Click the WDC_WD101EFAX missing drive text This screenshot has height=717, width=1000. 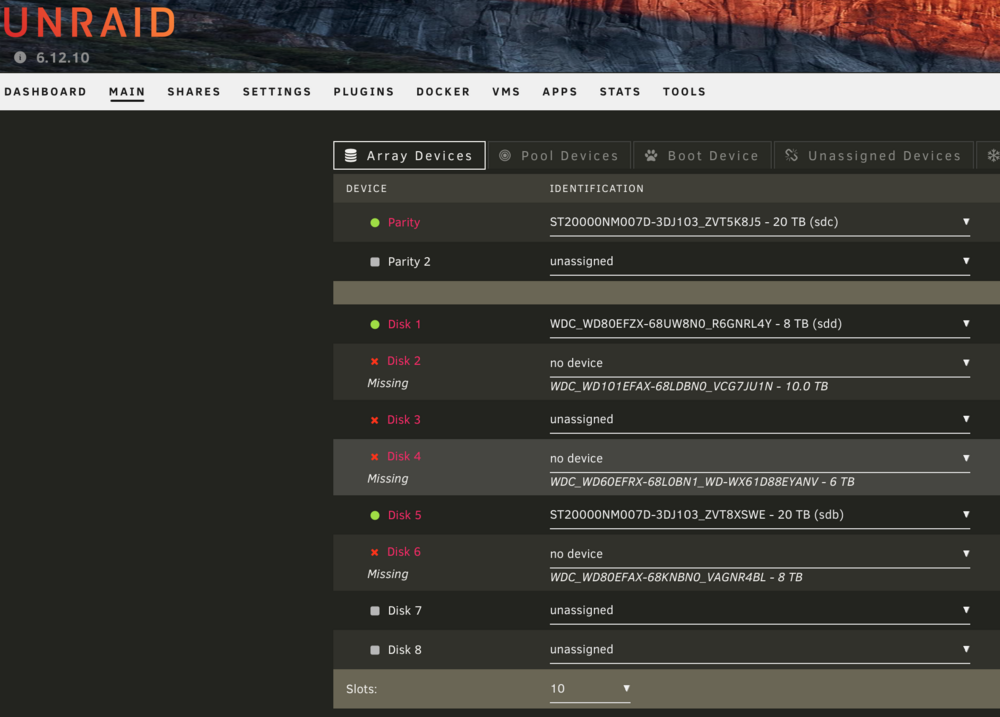tap(689, 387)
